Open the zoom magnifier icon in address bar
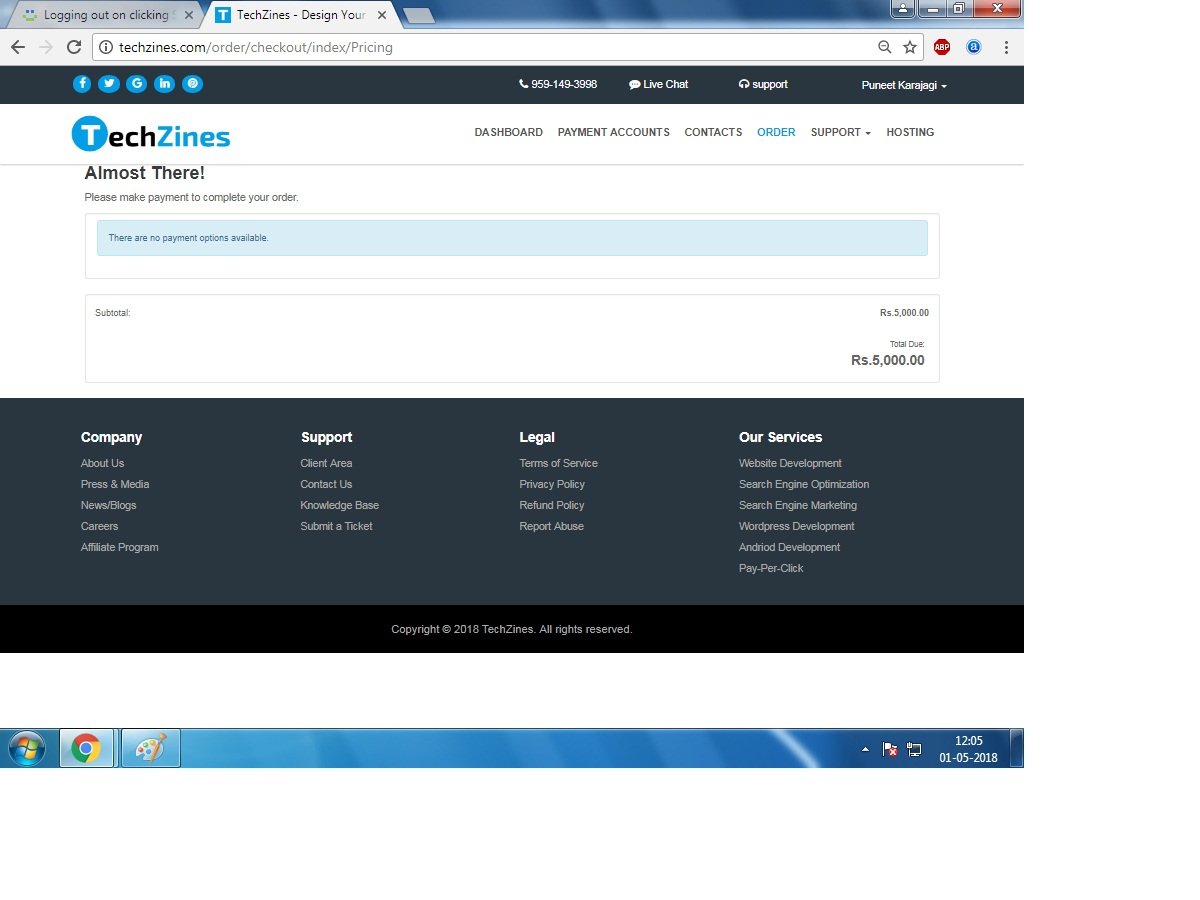Image resolution: width=1200 pixels, height=900 pixels. (x=884, y=47)
